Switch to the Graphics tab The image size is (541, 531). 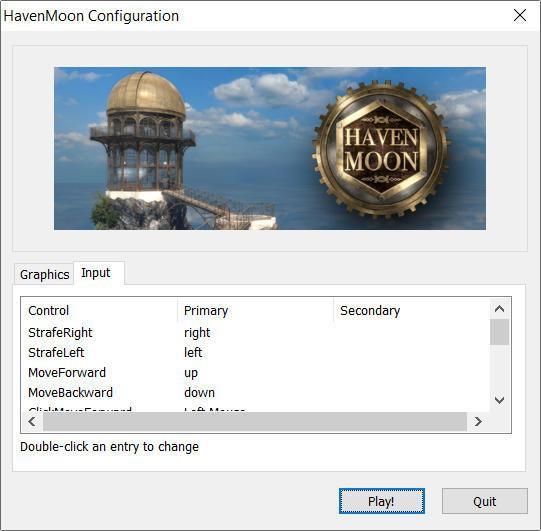44,274
